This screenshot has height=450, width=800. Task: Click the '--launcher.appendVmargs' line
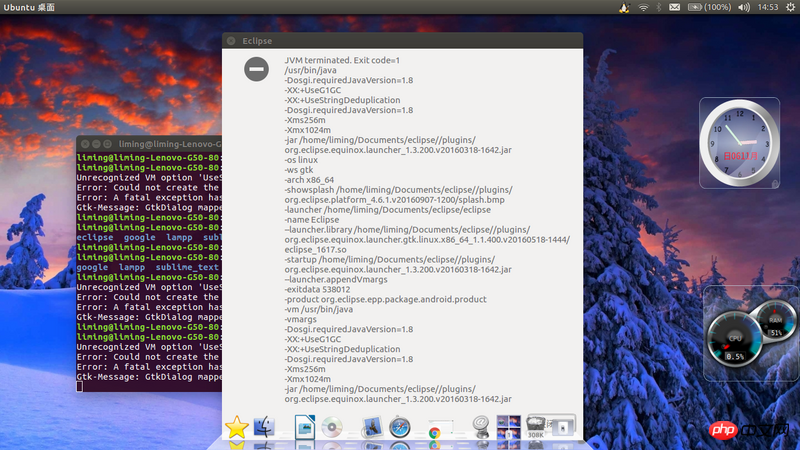click(x=336, y=279)
